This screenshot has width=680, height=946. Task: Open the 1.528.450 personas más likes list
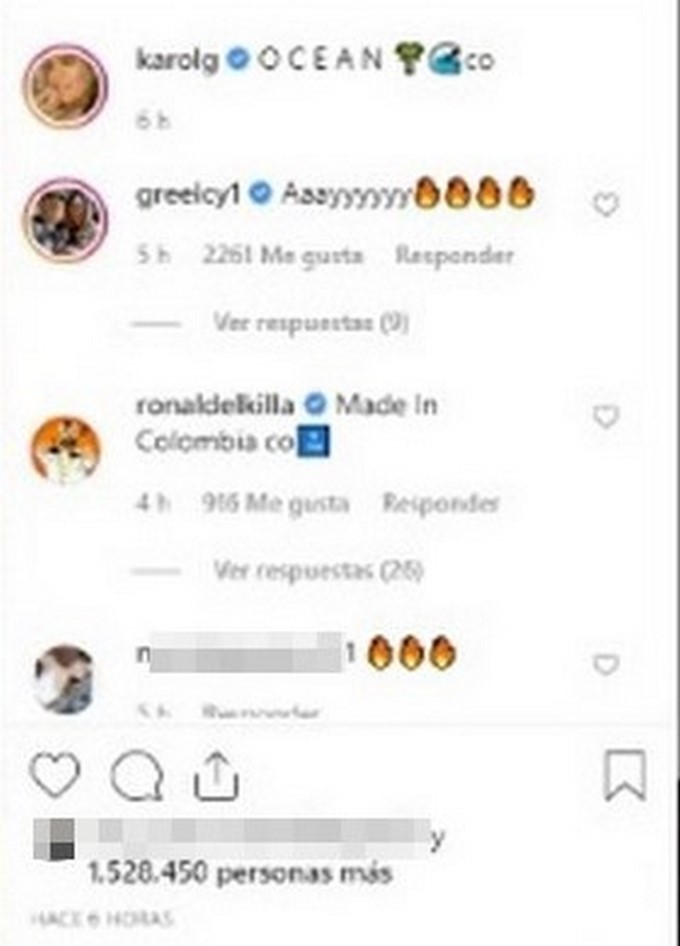(x=240, y=873)
